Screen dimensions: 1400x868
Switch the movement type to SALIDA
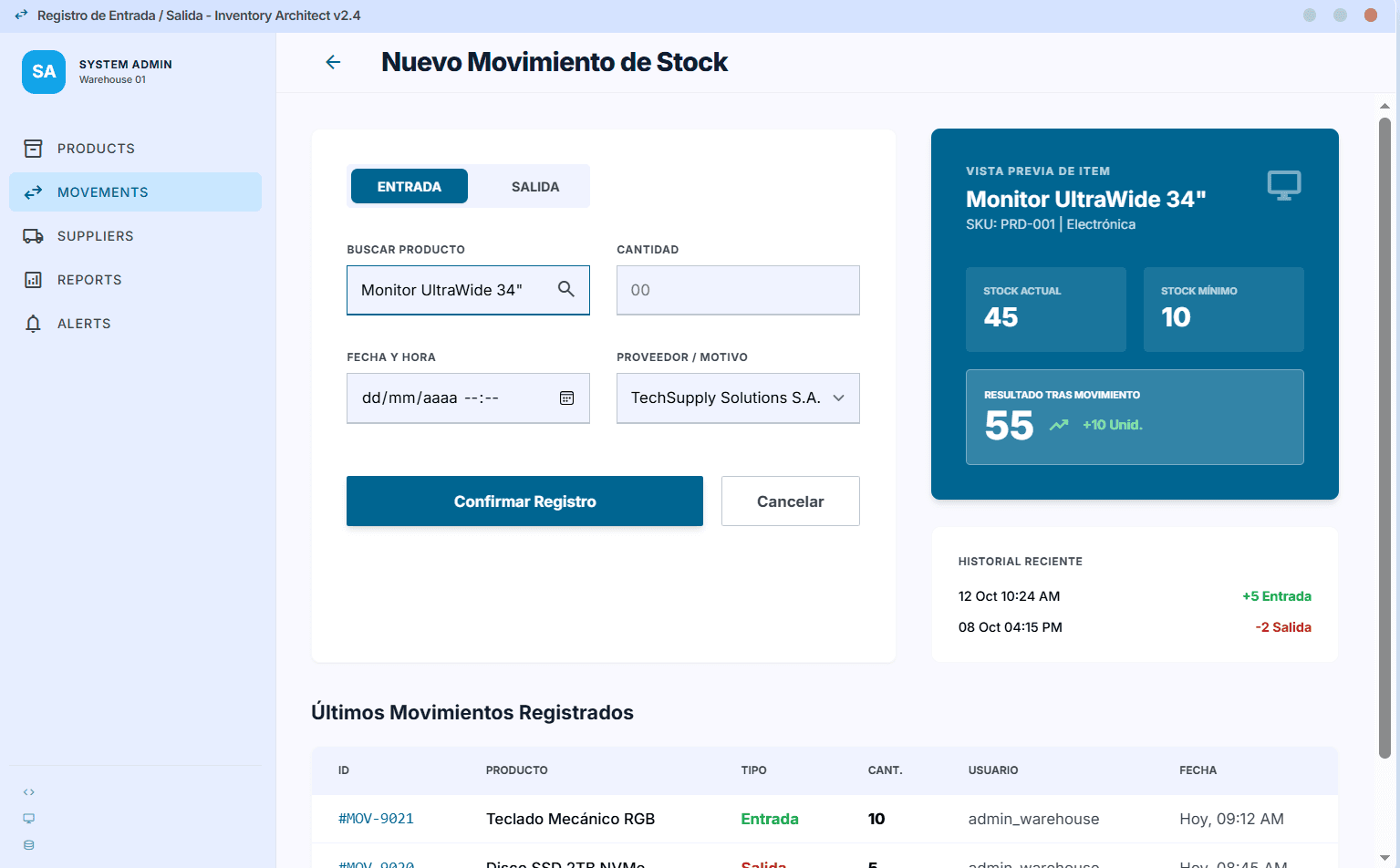535,186
